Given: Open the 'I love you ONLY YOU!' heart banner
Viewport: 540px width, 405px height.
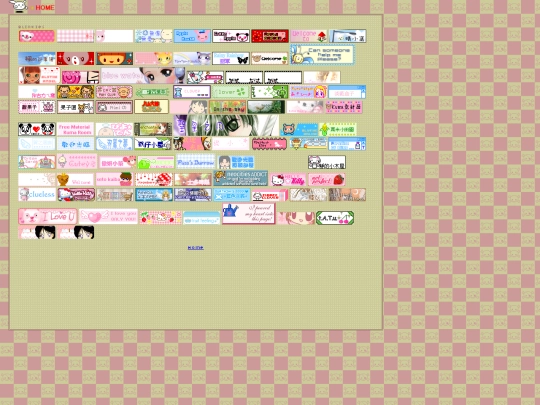Looking at the screenshot, I should click(108, 217).
